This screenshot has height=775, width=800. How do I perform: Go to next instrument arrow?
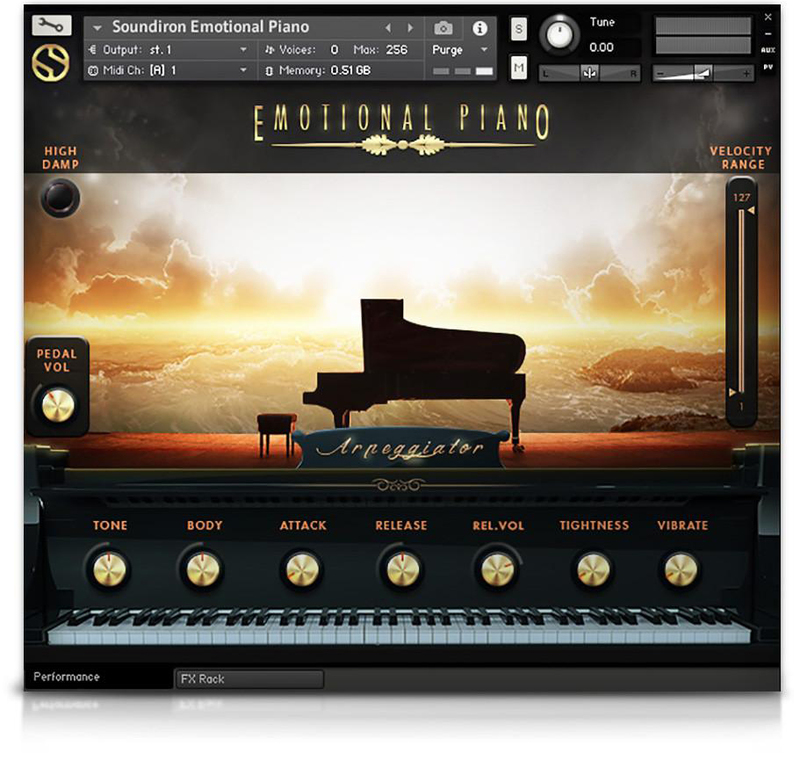tap(410, 28)
